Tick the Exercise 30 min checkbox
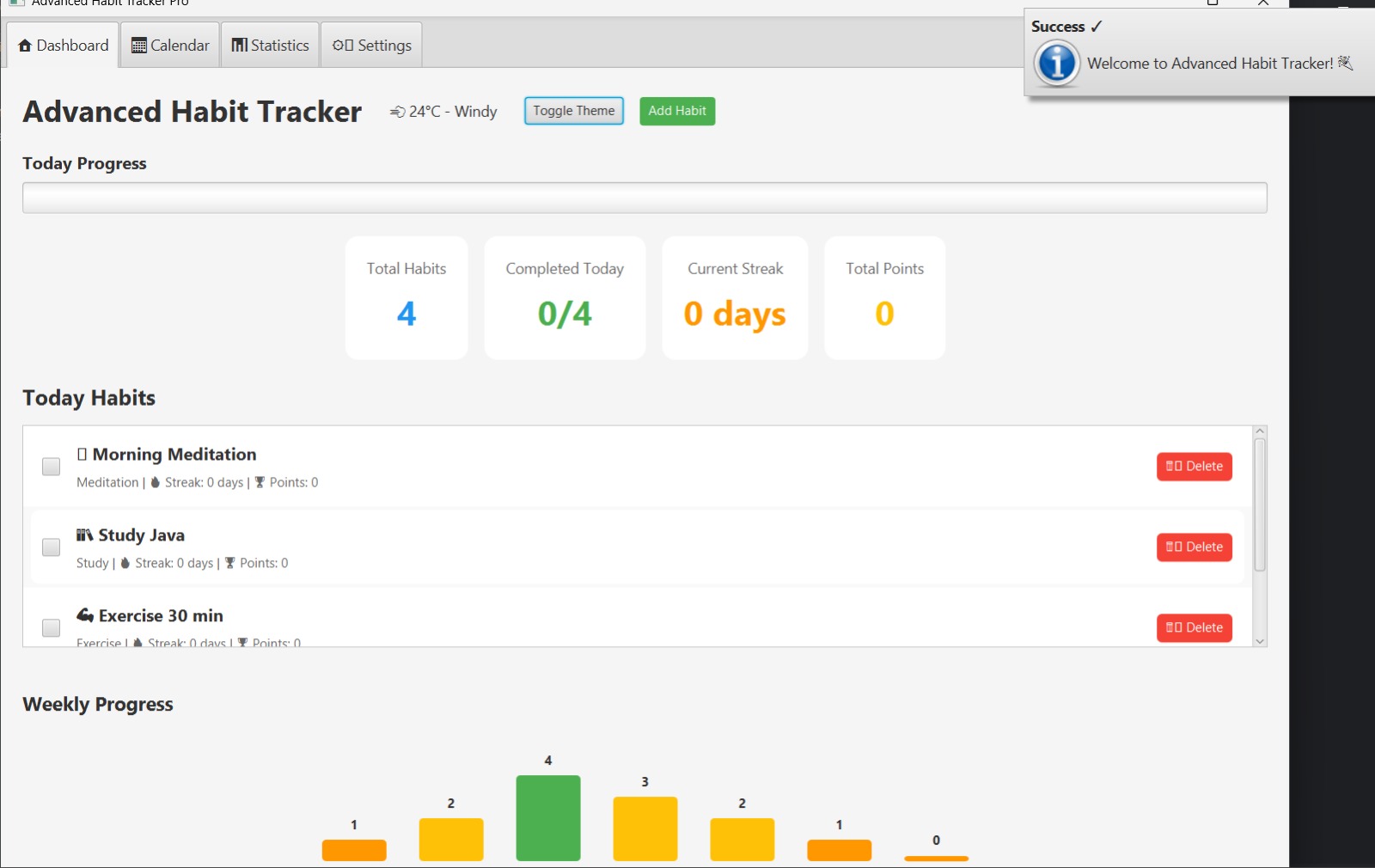 [52, 628]
